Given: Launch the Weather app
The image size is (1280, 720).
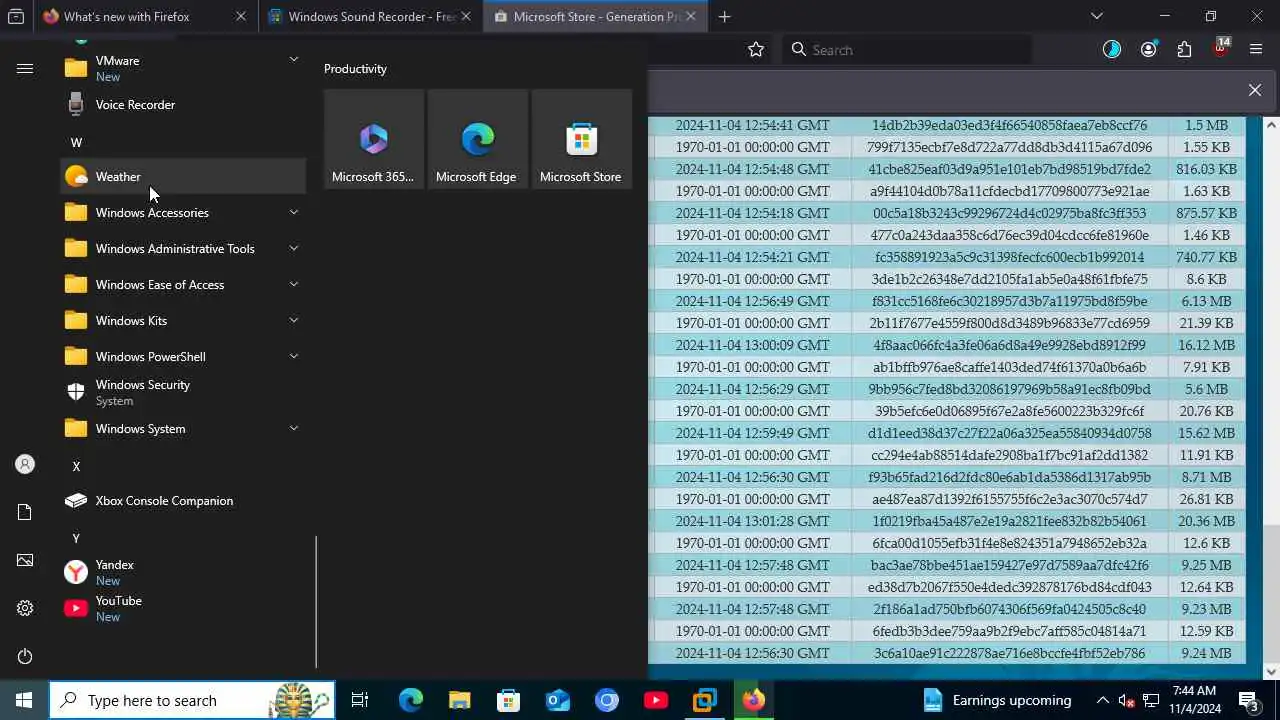Looking at the screenshot, I should [183, 177].
